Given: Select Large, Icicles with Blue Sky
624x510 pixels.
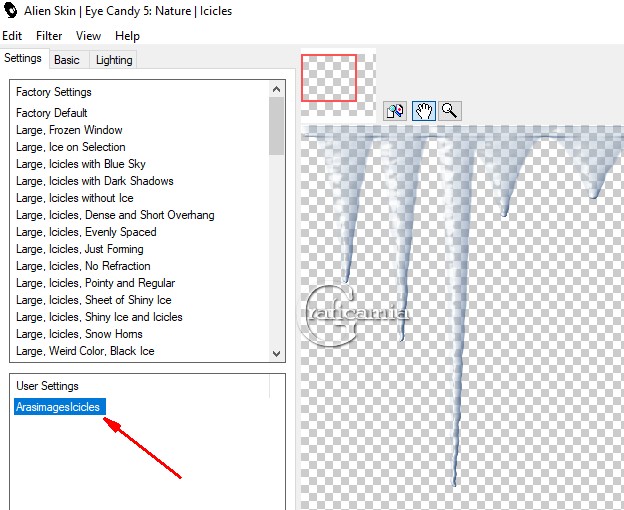Looking at the screenshot, I should [81, 164].
